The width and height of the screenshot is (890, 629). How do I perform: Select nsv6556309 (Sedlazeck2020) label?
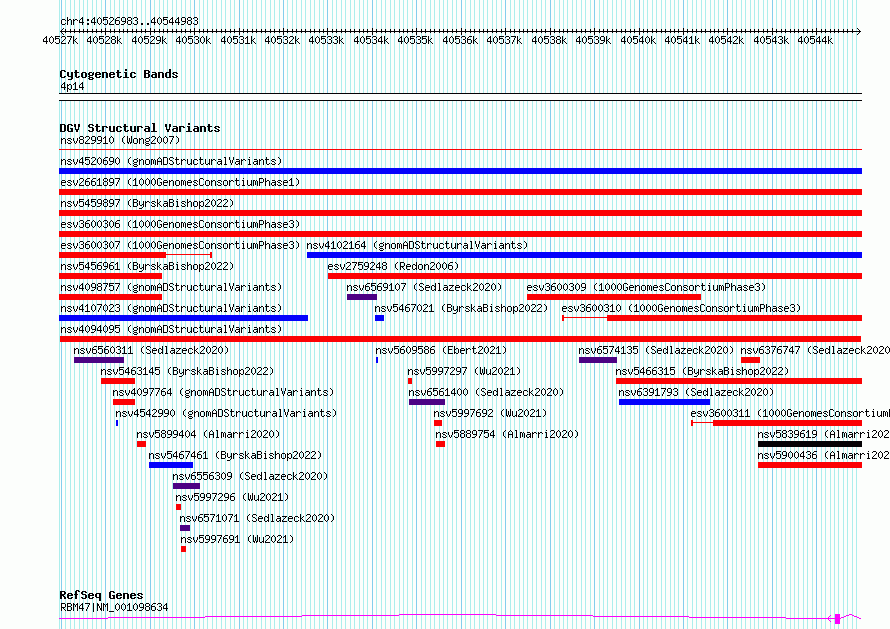251,476
